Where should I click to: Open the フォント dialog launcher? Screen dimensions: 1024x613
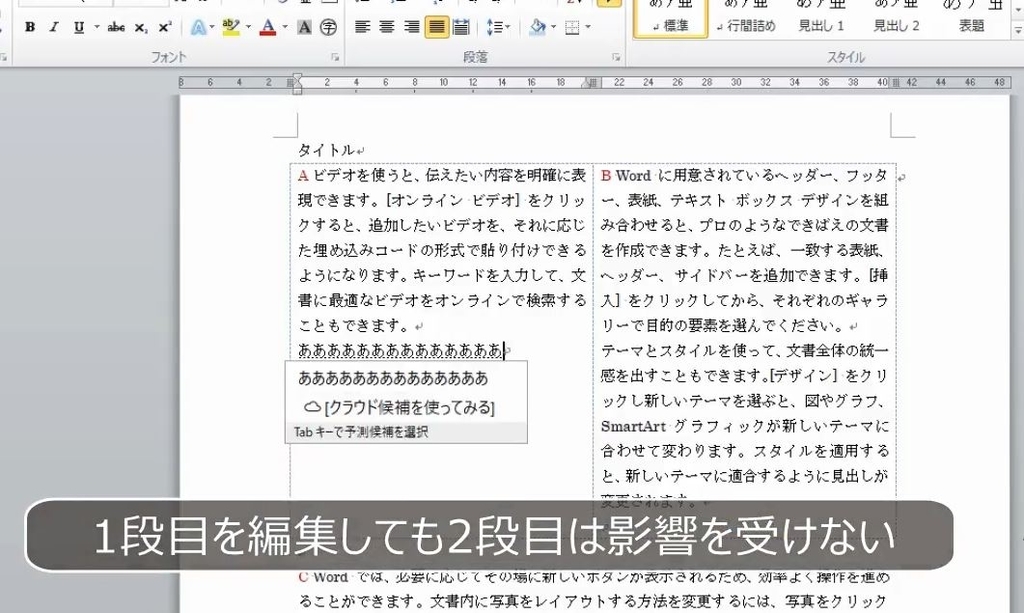335,57
